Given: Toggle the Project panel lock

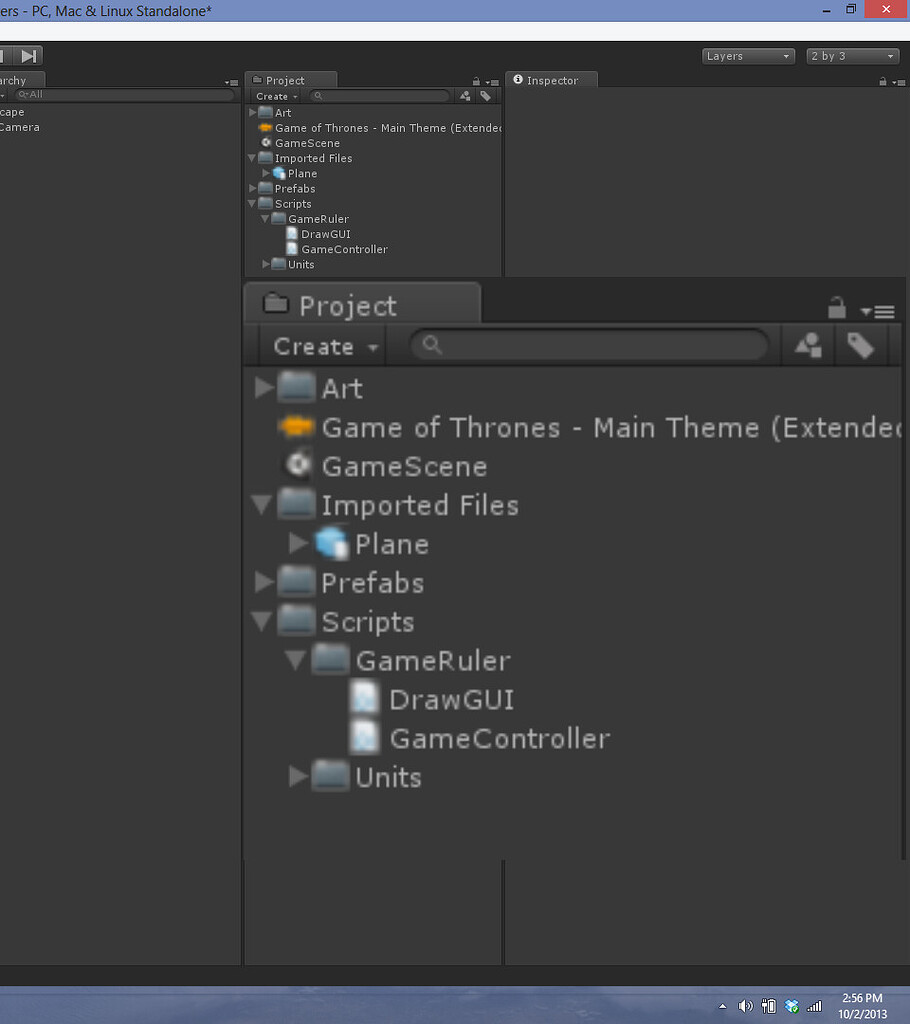Looking at the screenshot, I should tap(475, 79).
